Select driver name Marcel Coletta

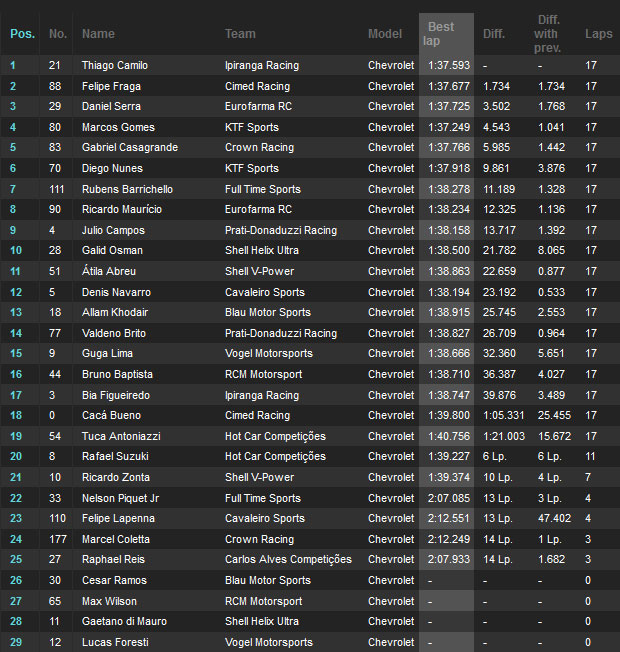[116, 539]
